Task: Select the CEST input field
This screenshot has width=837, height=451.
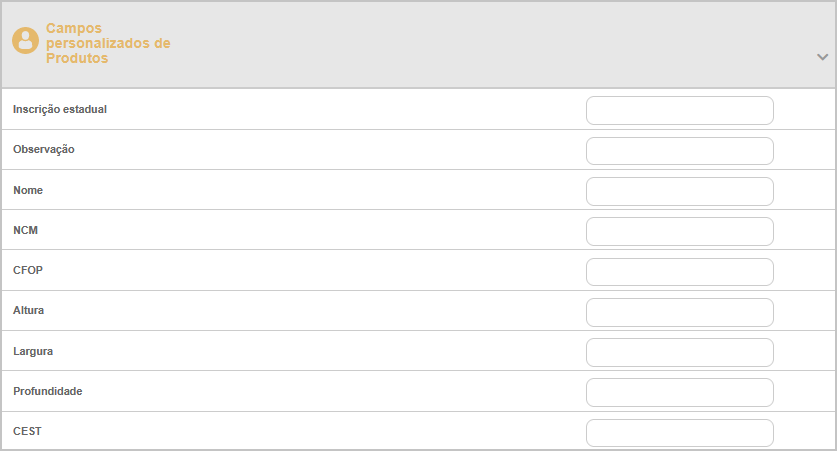Action: [x=680, y=433]
